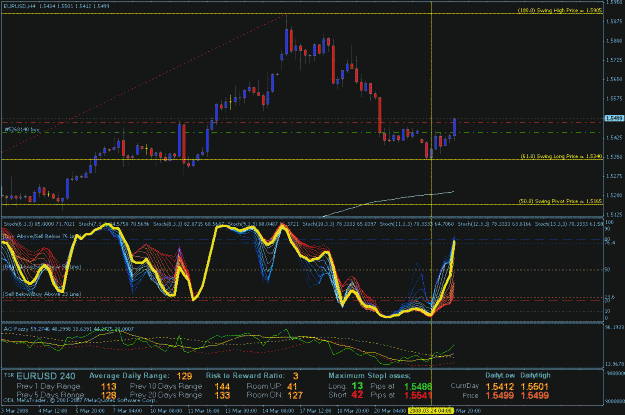Screen dimensions: 625x415
Task: Click Prev 20 Days Range value 133
Action: [x=222, y=395]
